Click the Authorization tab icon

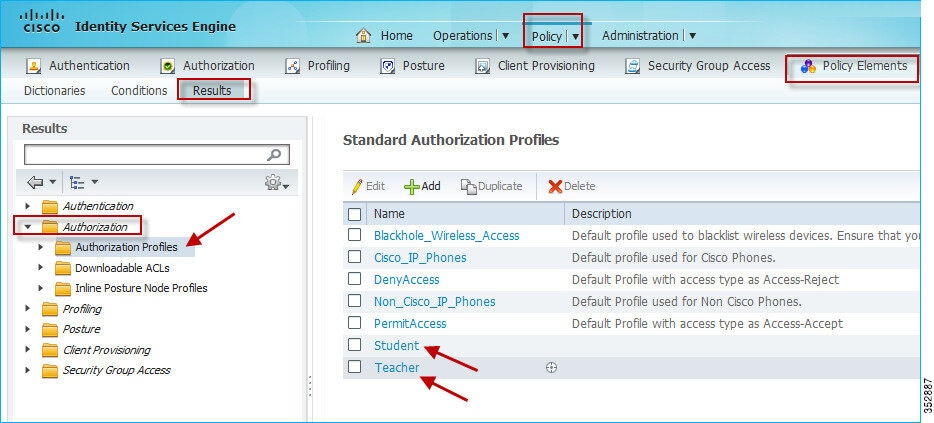168,66
